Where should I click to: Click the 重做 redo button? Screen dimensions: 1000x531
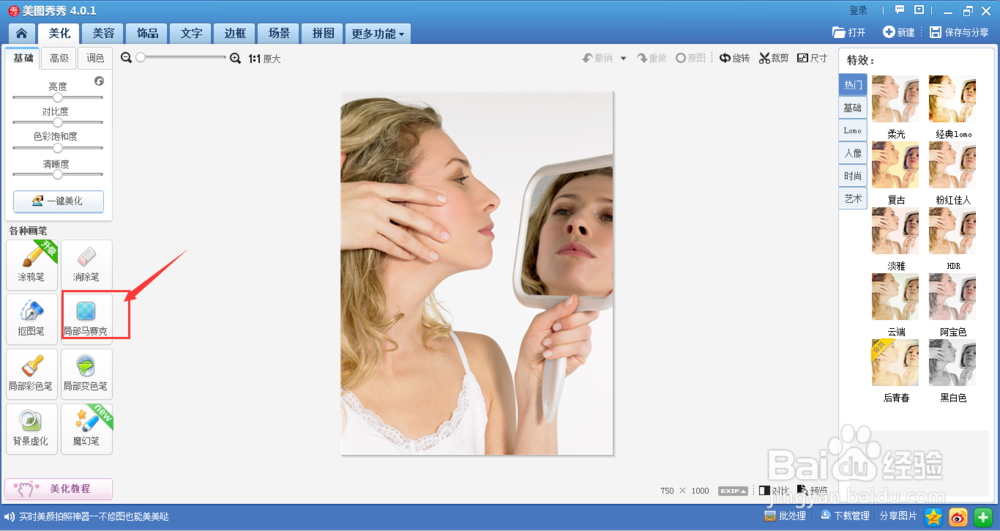pyautogui.click(x=651, y=58)
